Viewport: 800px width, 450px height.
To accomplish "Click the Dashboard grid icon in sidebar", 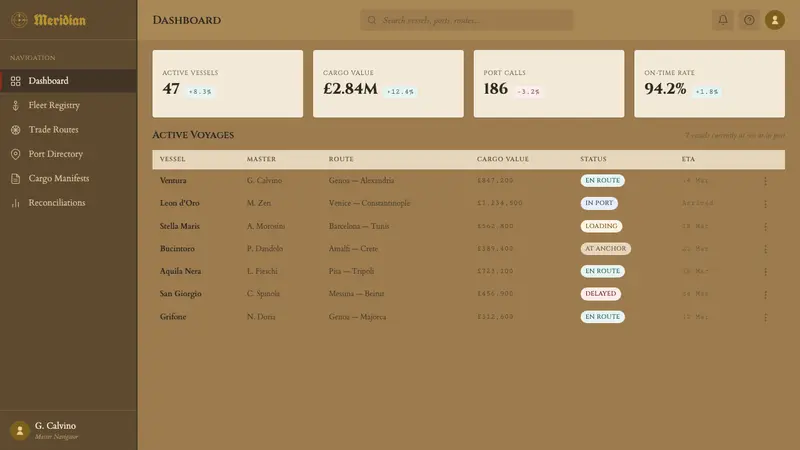I will click(15, 81).
